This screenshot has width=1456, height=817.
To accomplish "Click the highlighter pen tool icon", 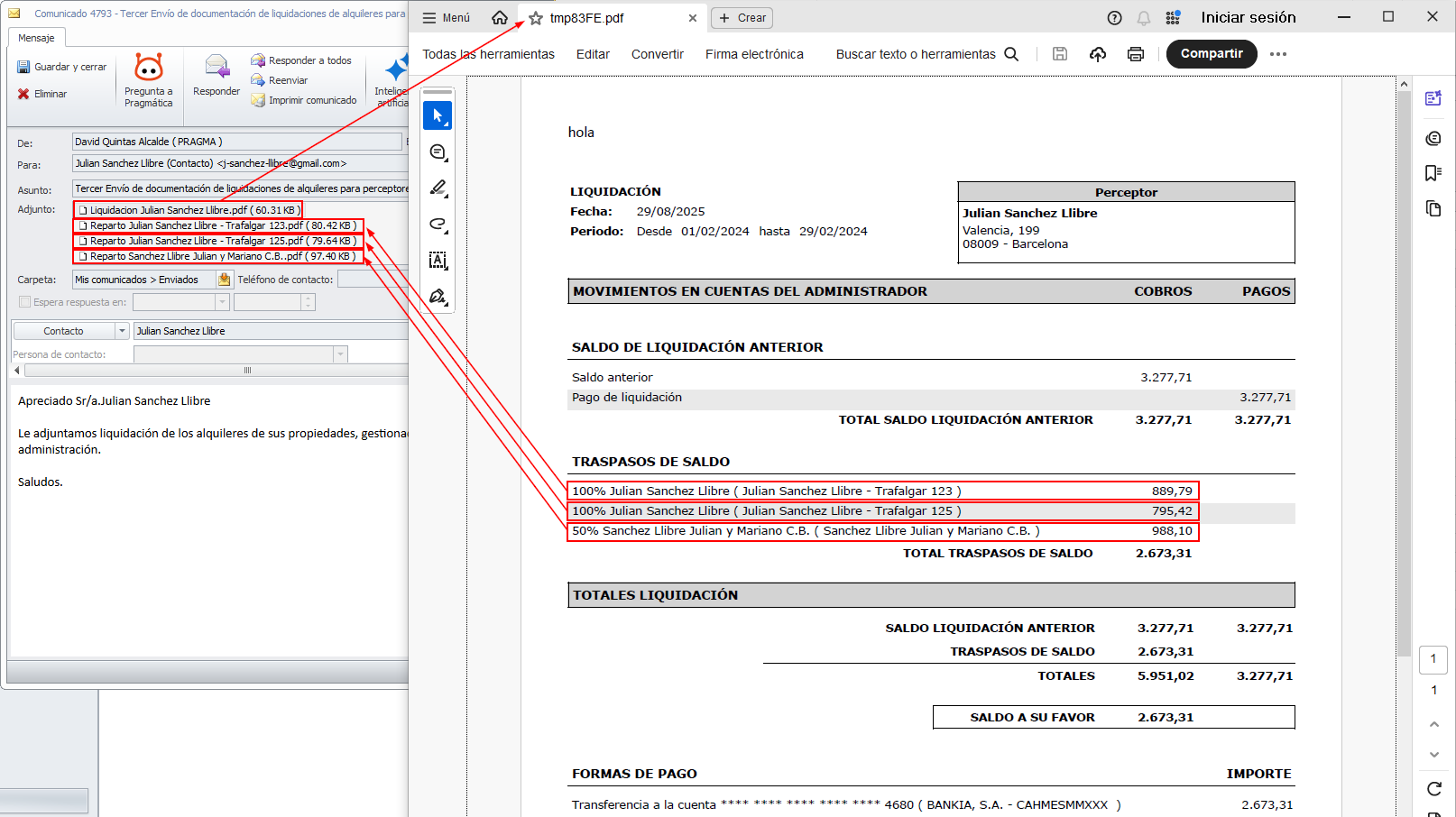I will 438,188.
